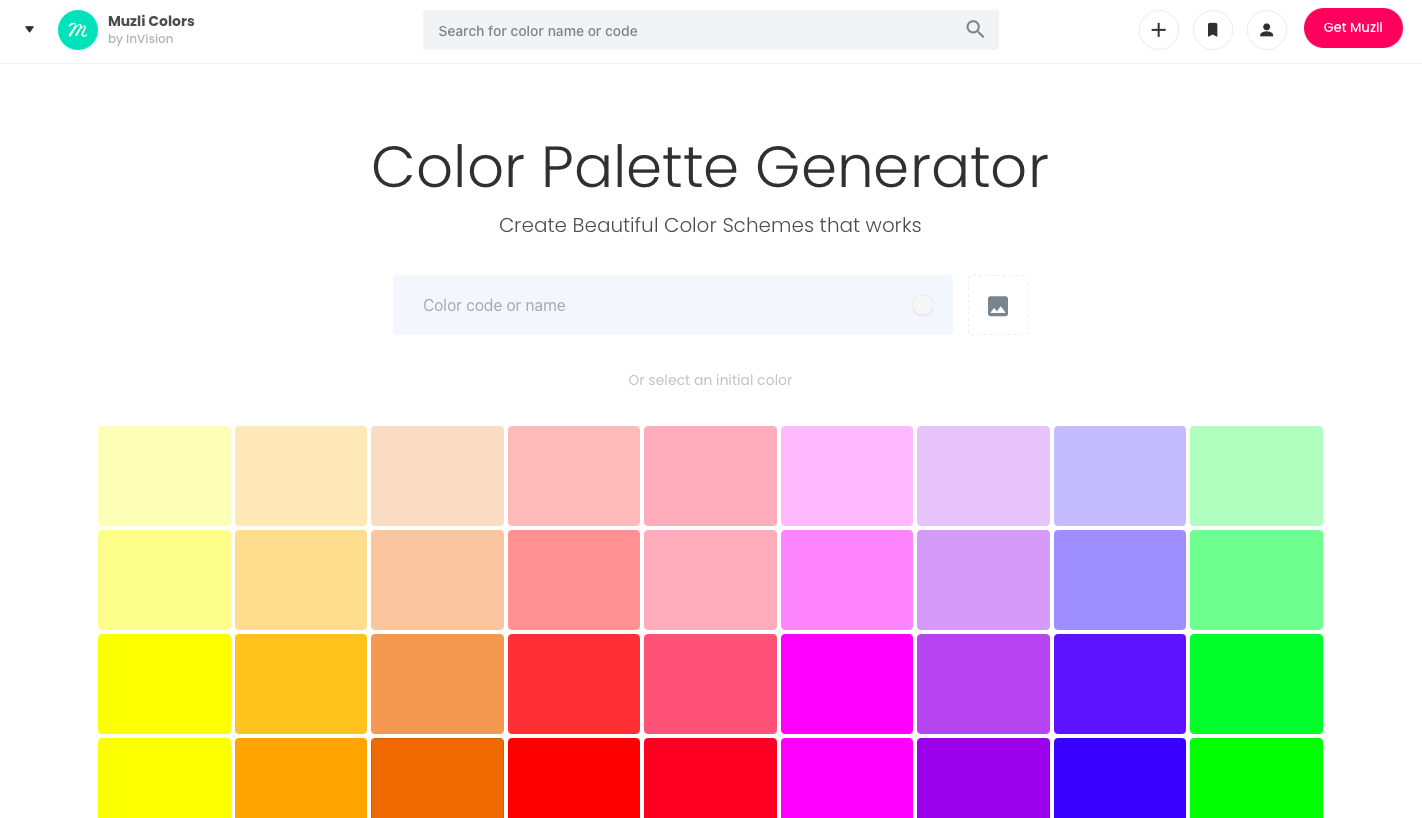The width and height of the screenshot is (1422, 818).
Task: Click the upload image icon
Action: [998, 305]
